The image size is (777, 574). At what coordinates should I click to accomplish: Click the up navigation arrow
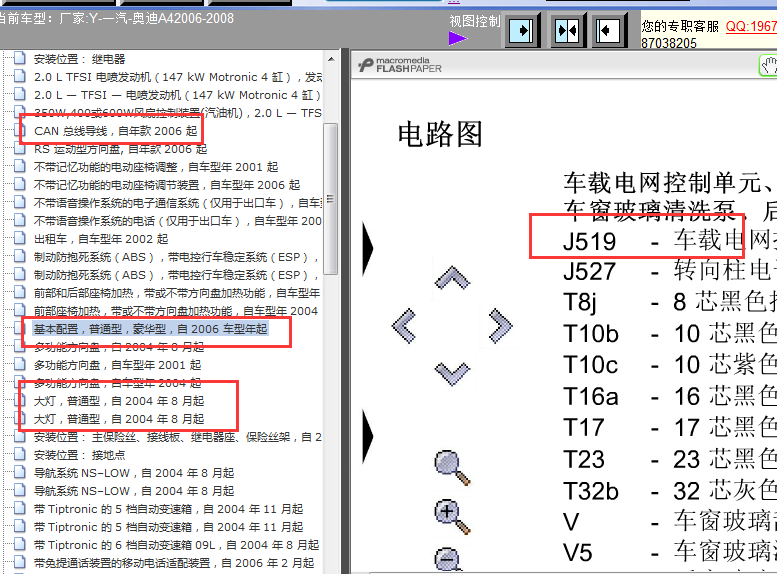click(452, 278)
